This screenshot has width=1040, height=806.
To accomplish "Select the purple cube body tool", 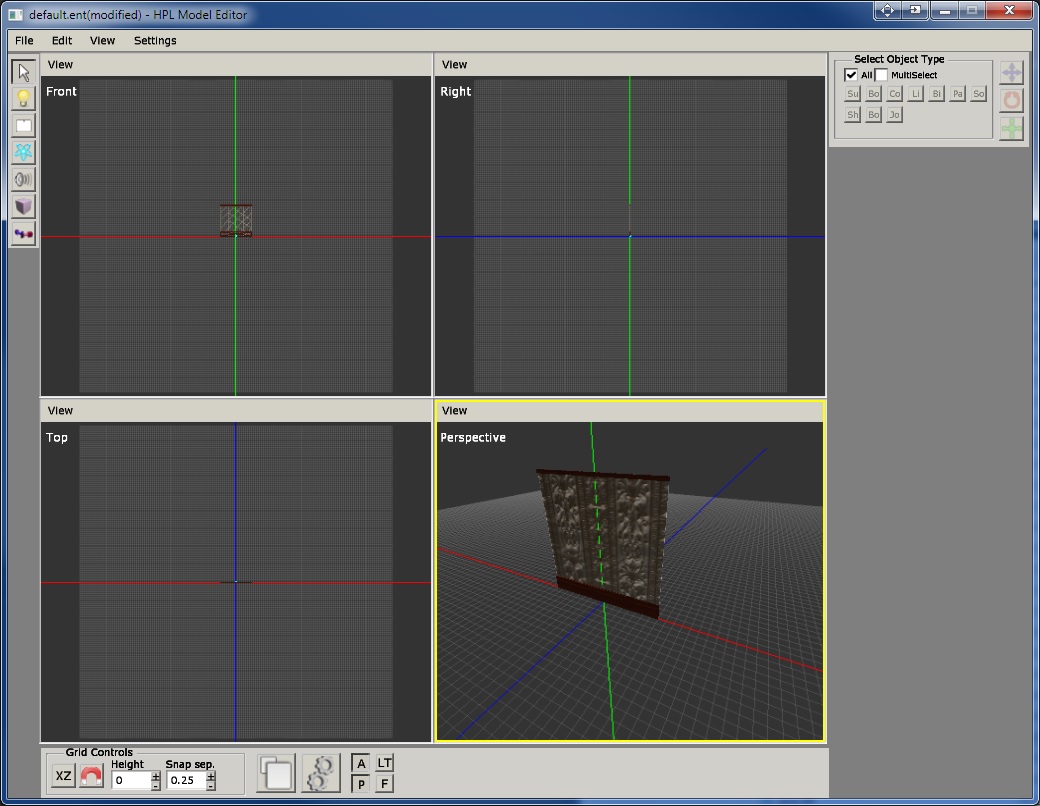I will 24,206.
